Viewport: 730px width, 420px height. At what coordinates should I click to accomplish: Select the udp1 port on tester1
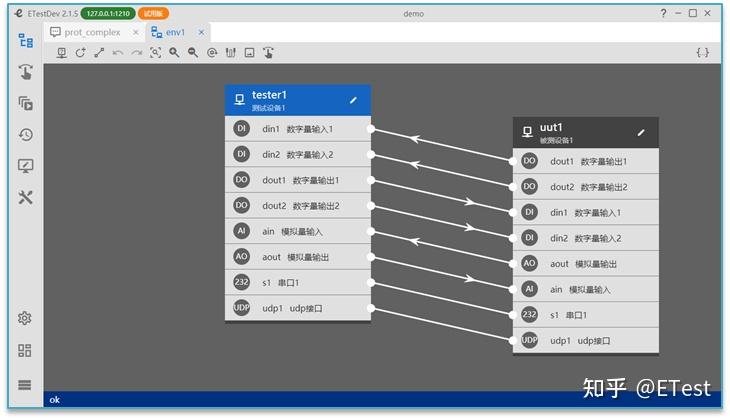pos(298,308)
